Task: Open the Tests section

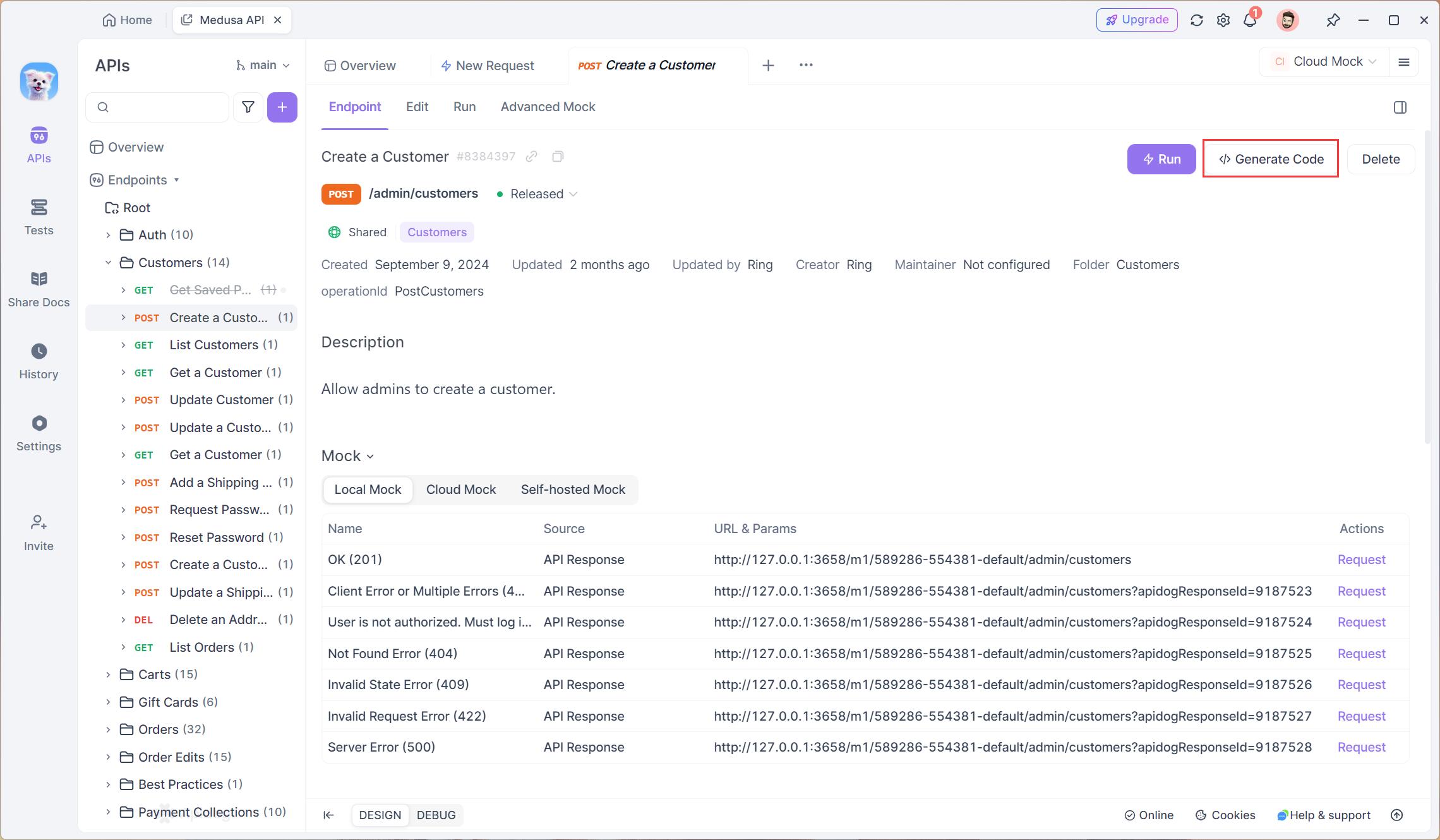Action: (39, 217)
